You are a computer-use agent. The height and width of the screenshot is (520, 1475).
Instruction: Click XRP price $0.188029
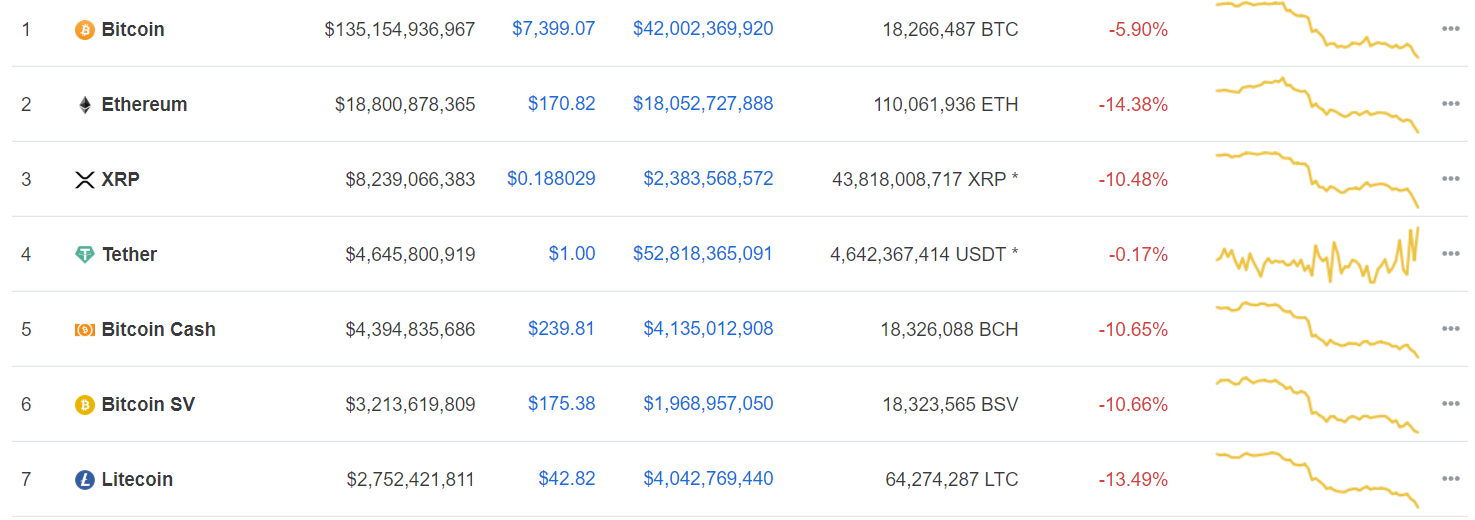click(x=551, y=179)
